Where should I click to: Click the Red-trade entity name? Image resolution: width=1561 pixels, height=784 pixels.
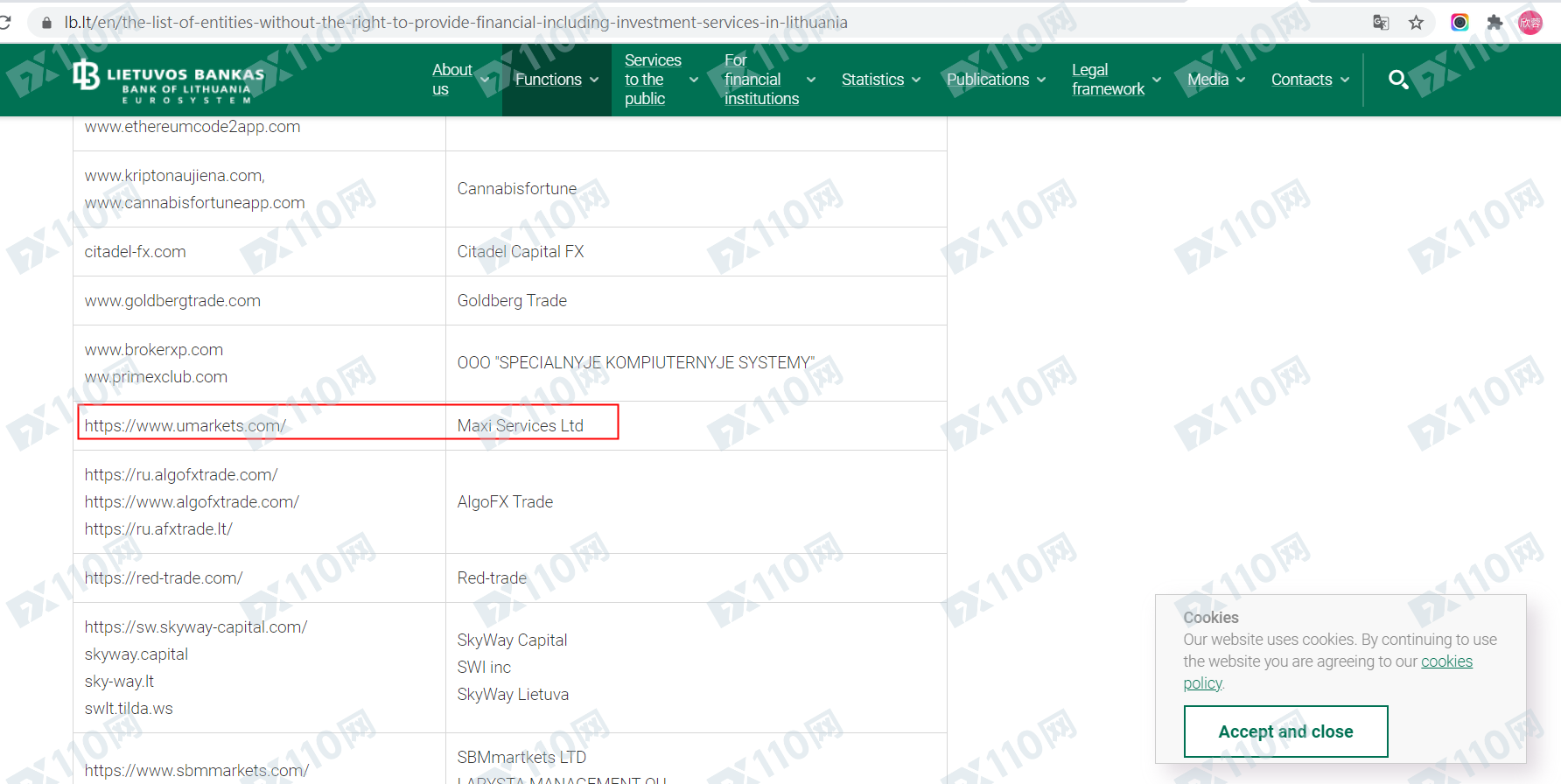point(492,578)
